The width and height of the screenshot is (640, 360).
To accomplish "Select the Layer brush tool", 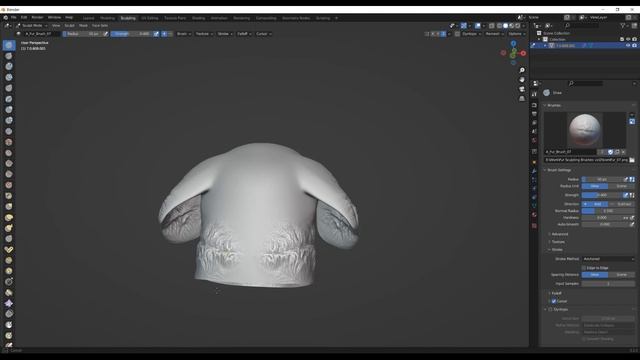I will pyautogui.click(x=9, y=99).
